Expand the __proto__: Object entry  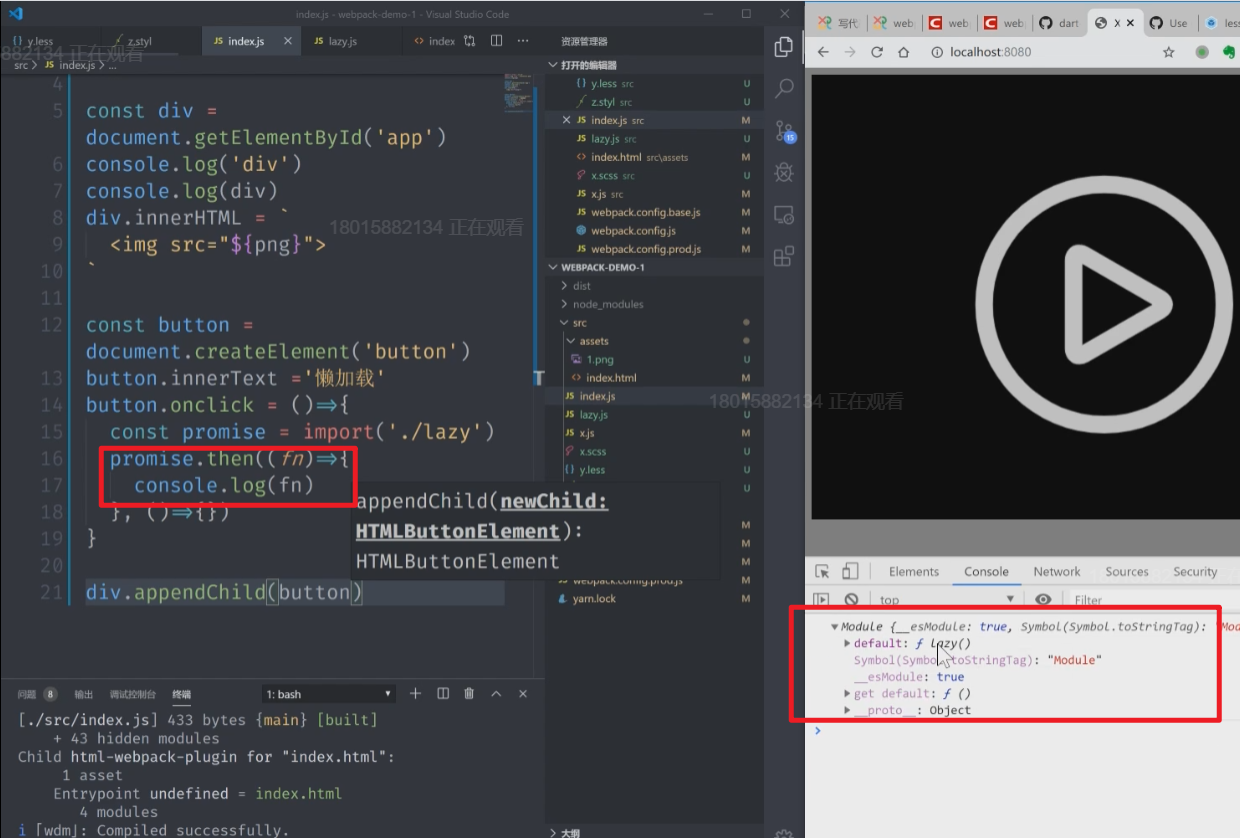848,711
